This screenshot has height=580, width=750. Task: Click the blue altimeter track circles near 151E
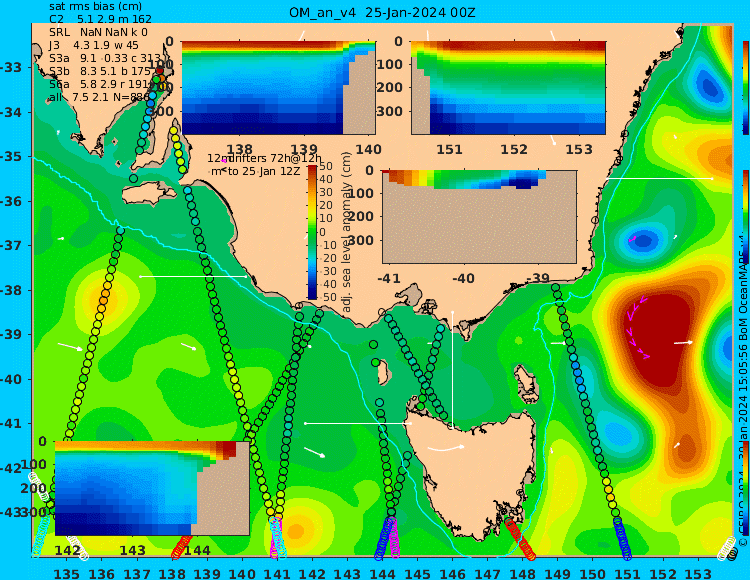coord(622,538)
